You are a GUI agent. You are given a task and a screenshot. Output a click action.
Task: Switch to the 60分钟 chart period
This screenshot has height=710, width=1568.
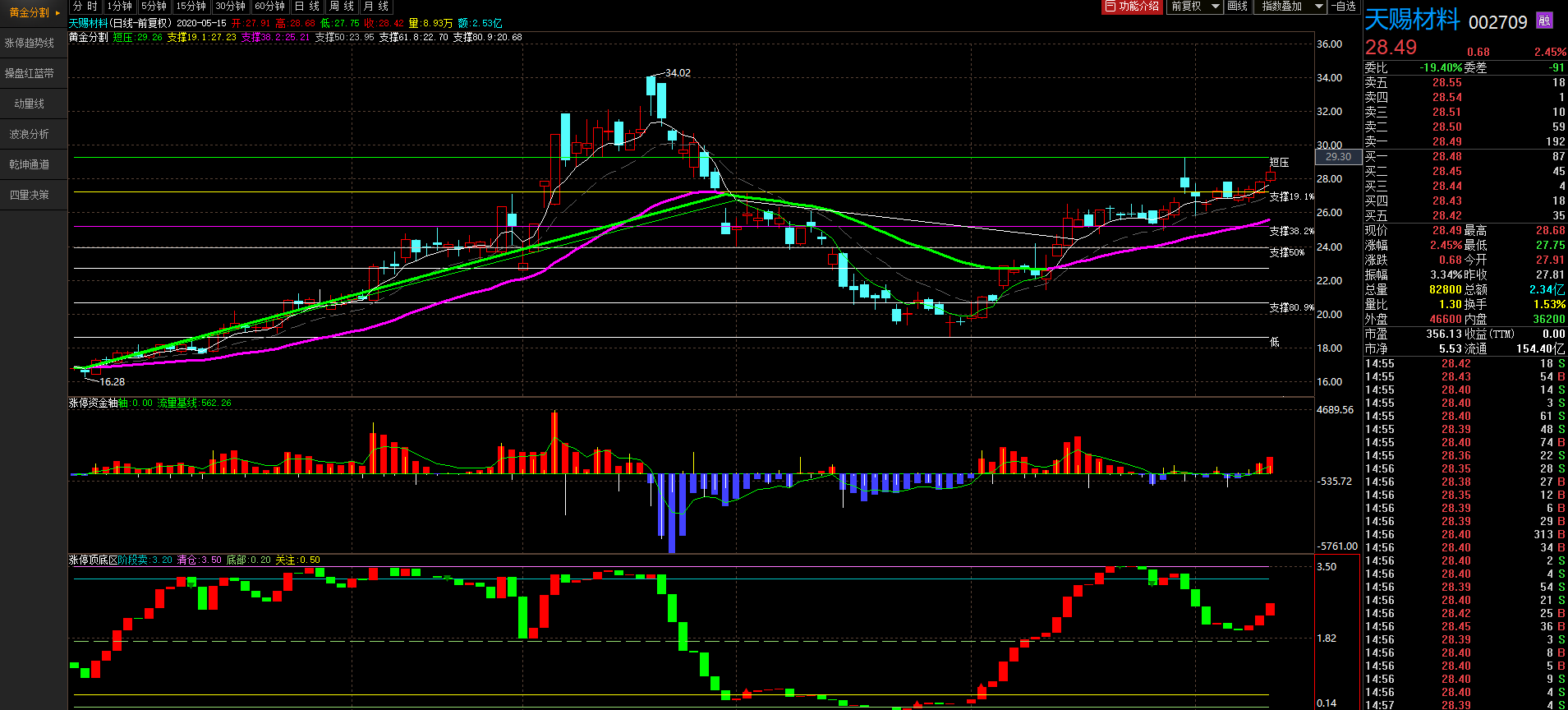pos(270,7)
